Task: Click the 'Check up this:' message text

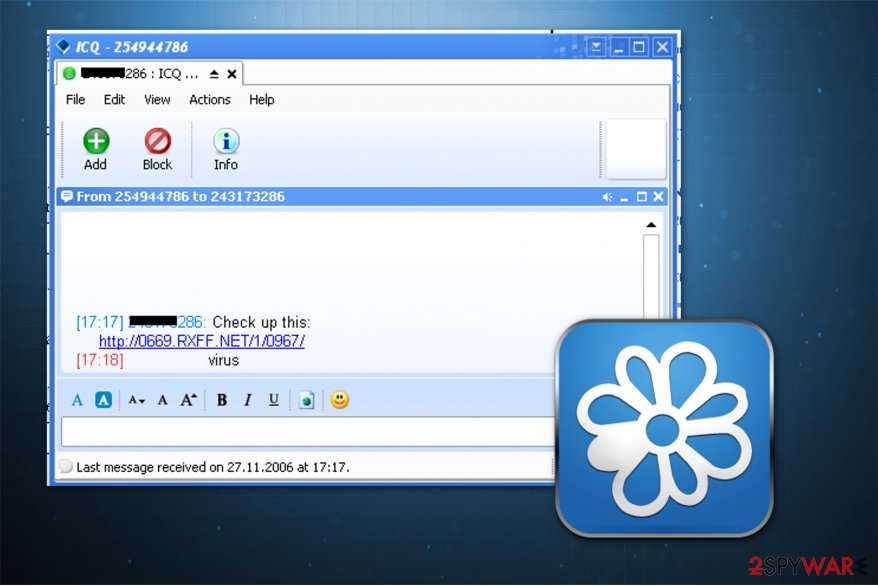Action: click(261, 322)
